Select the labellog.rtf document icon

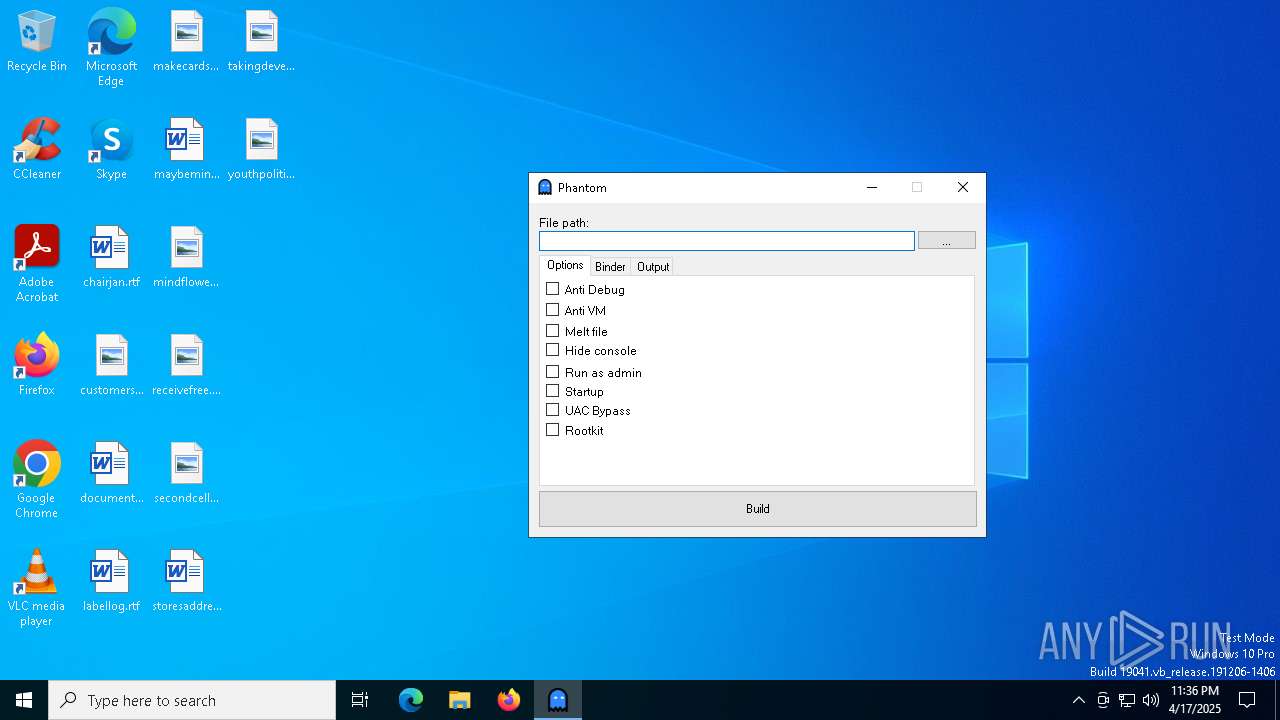point(111,582)
